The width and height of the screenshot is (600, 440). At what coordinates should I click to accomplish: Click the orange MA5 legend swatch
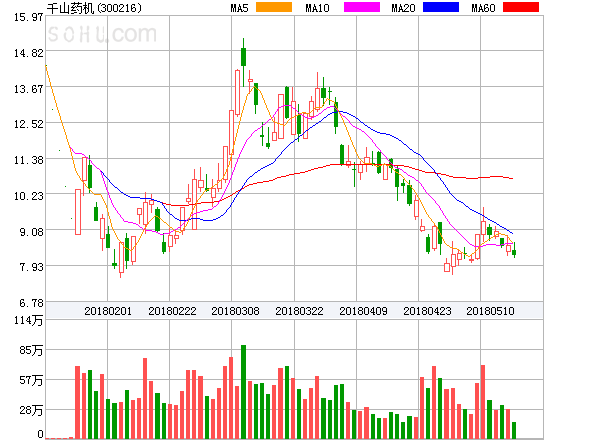[274, 7]
